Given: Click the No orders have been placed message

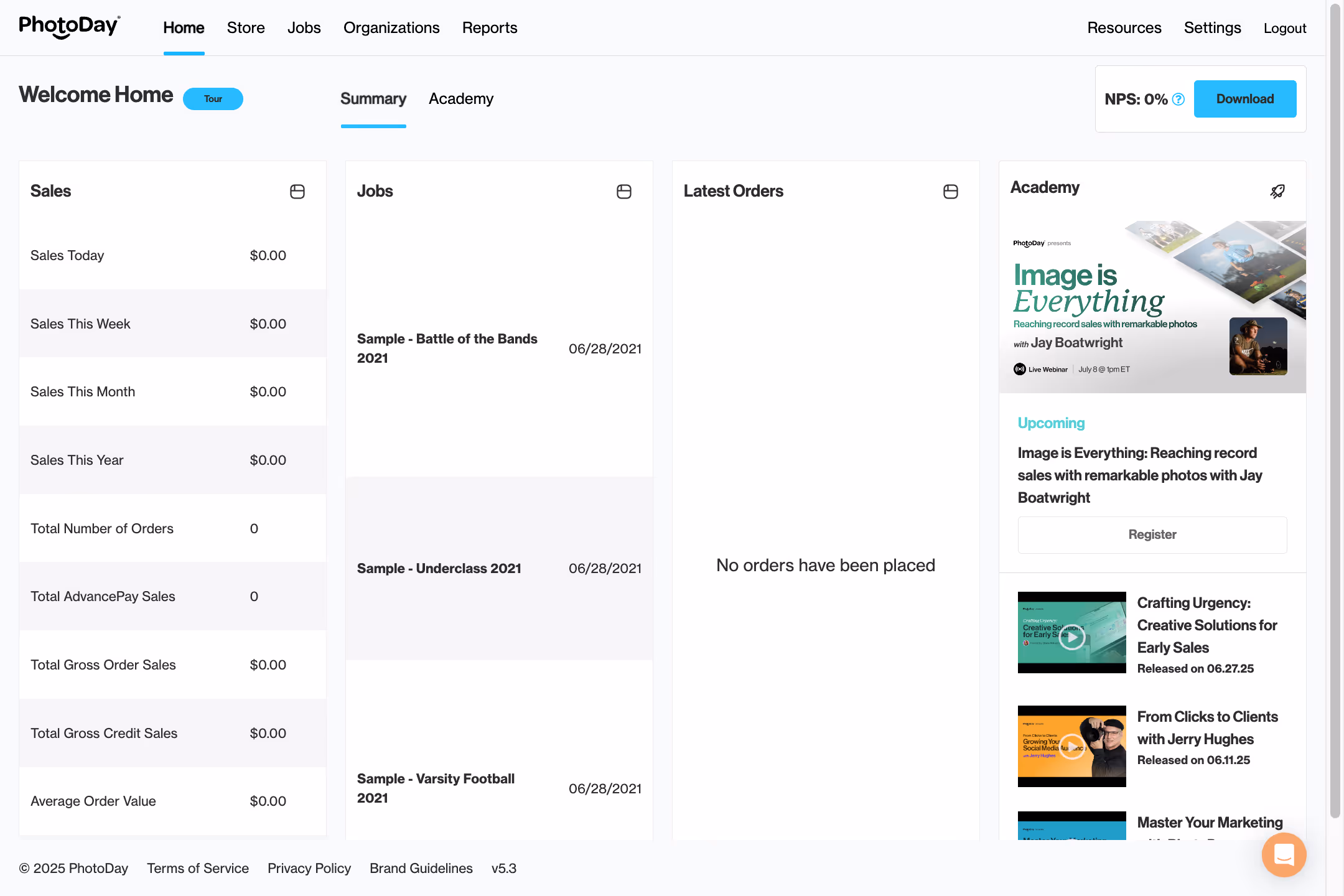Looking at the screenshot, I should coord(826,566).
